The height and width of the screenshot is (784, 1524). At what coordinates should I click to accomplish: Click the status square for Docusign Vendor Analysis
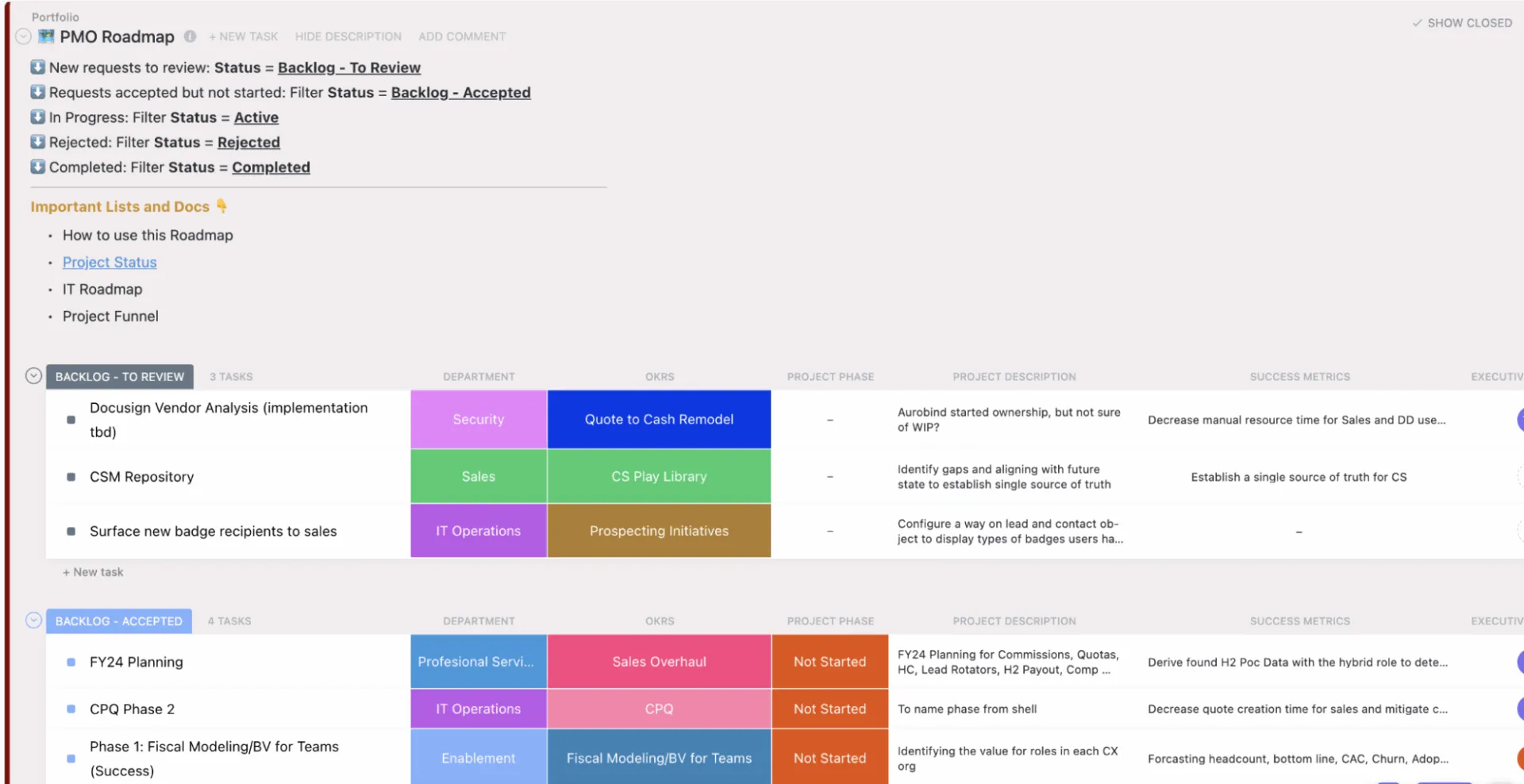coord(71,420)
